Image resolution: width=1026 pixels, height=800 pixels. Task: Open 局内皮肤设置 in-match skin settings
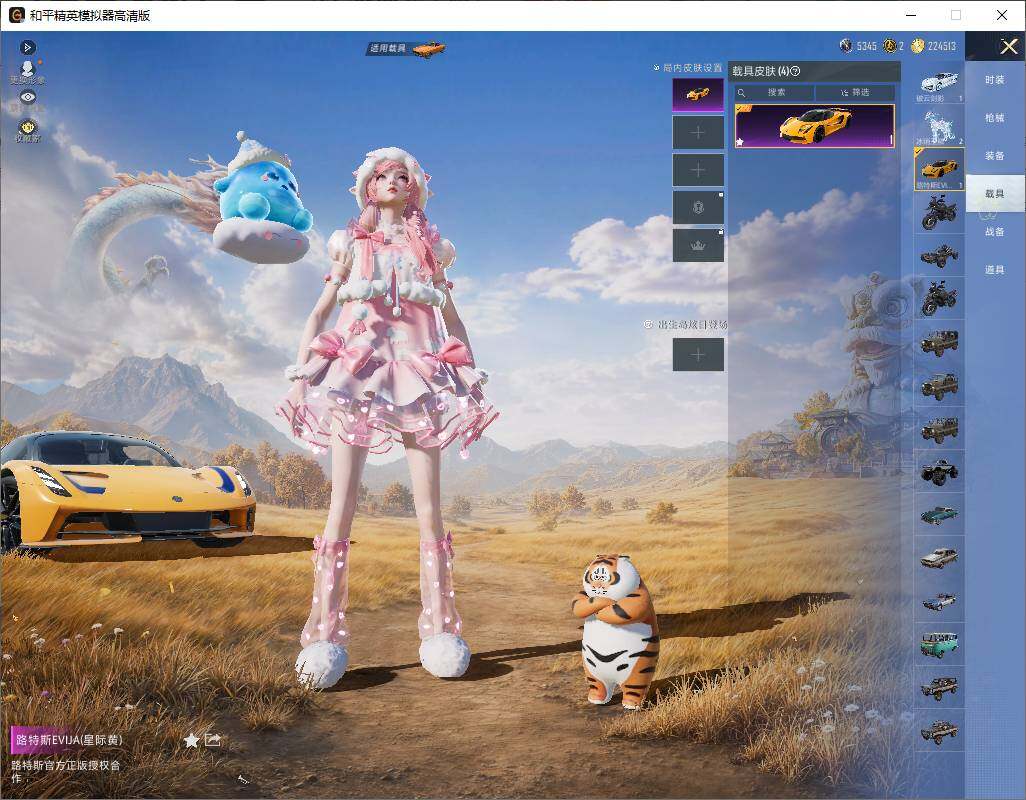click(688, 67)
